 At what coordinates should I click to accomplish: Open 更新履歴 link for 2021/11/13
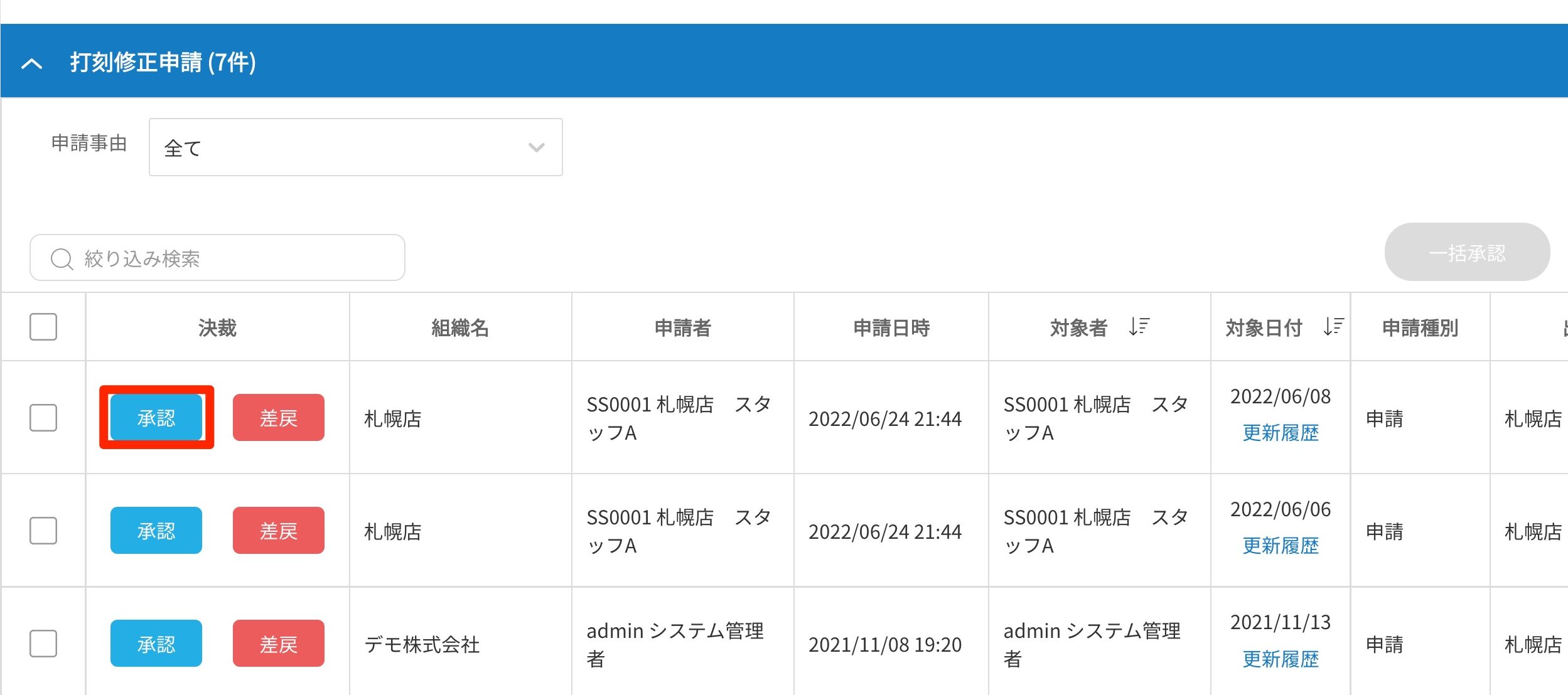[1281, 659]
